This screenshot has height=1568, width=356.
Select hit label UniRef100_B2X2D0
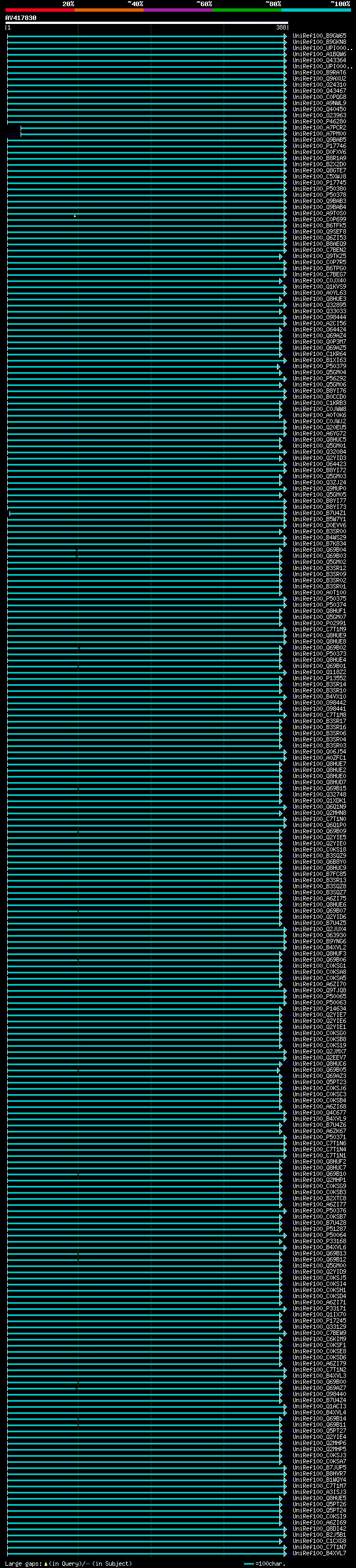coord(319,164)
